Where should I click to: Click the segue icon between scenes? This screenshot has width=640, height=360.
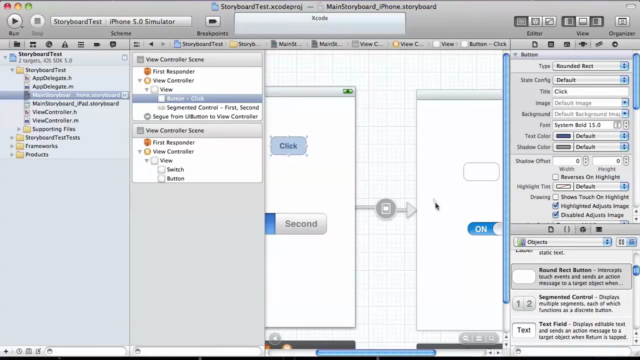point(386,209)
